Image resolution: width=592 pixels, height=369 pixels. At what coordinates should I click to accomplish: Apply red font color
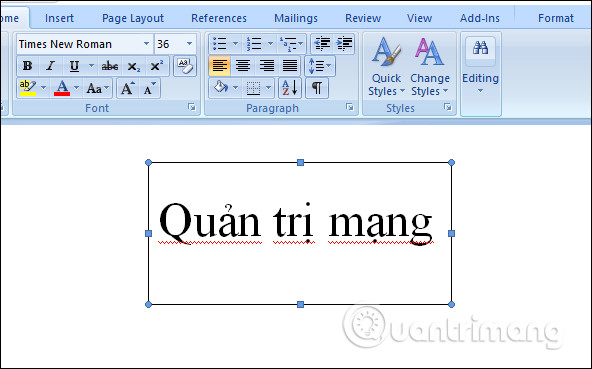[62, 88]
